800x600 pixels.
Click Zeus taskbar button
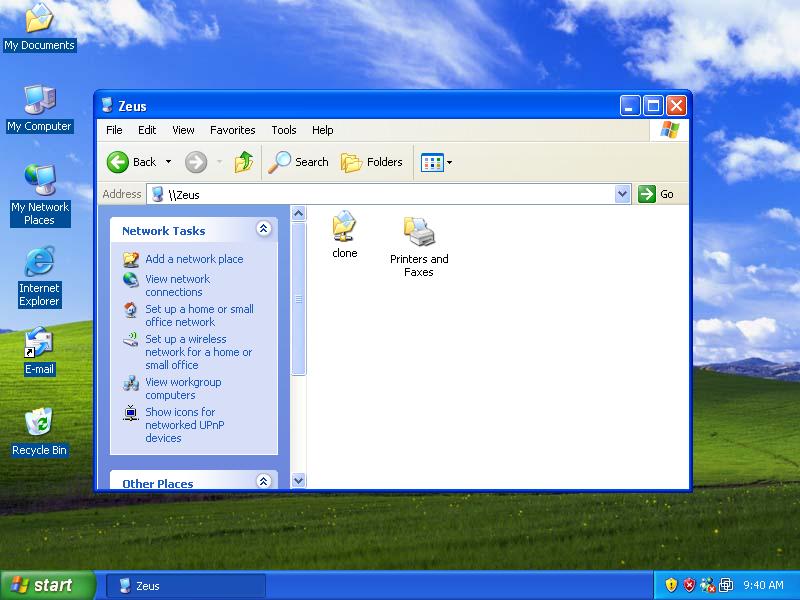(186, 586)
